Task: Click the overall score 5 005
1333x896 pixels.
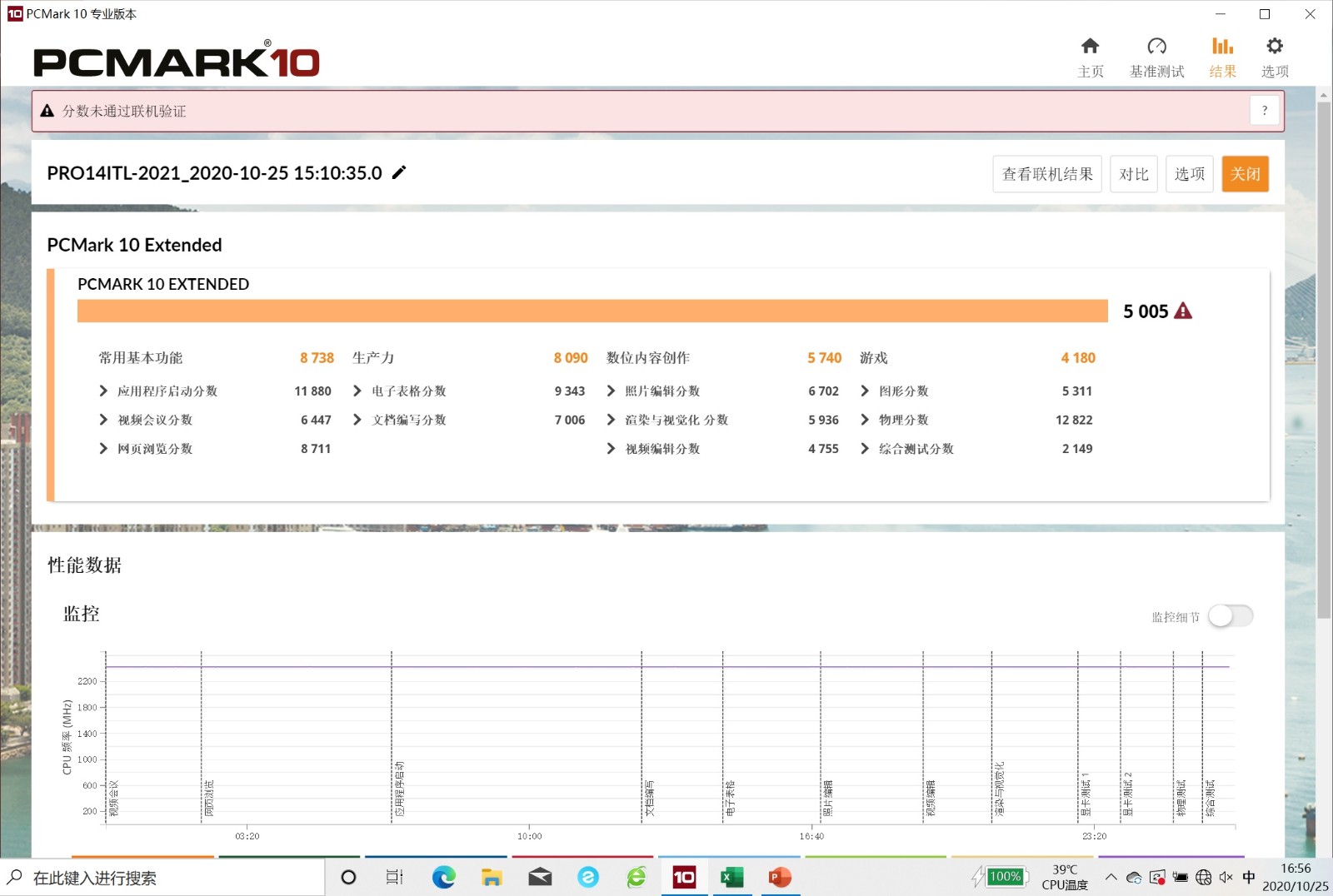Action: (x=1146, y=311)
